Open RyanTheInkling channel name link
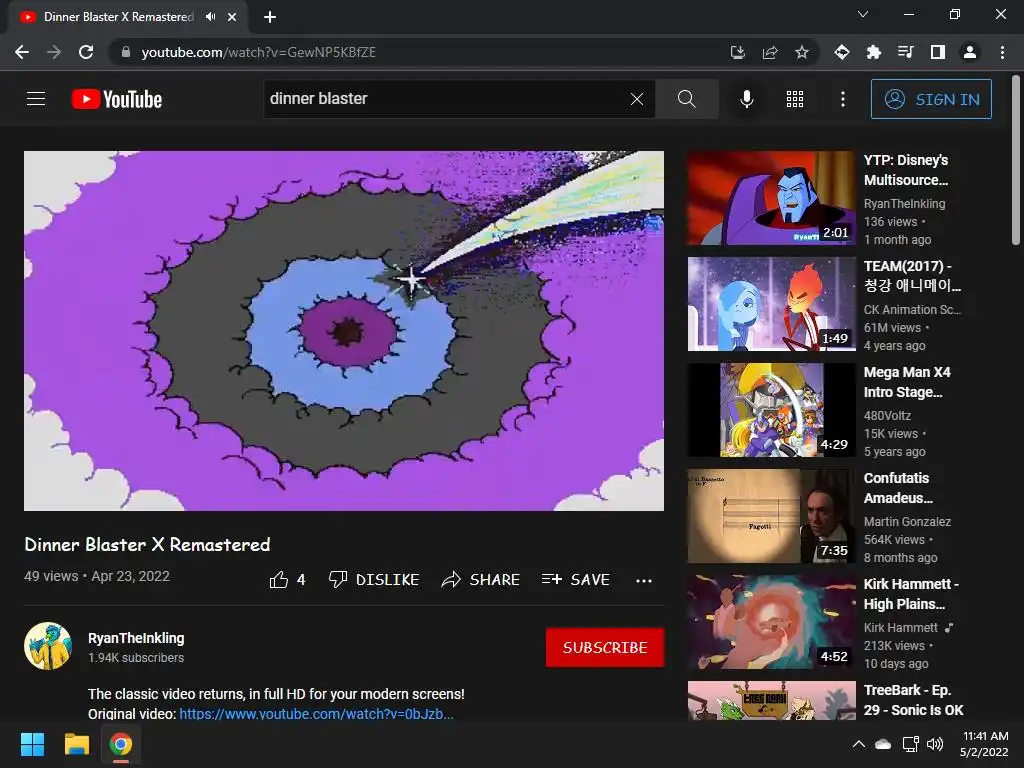The image size is (1024, 768). pos(136,638)
